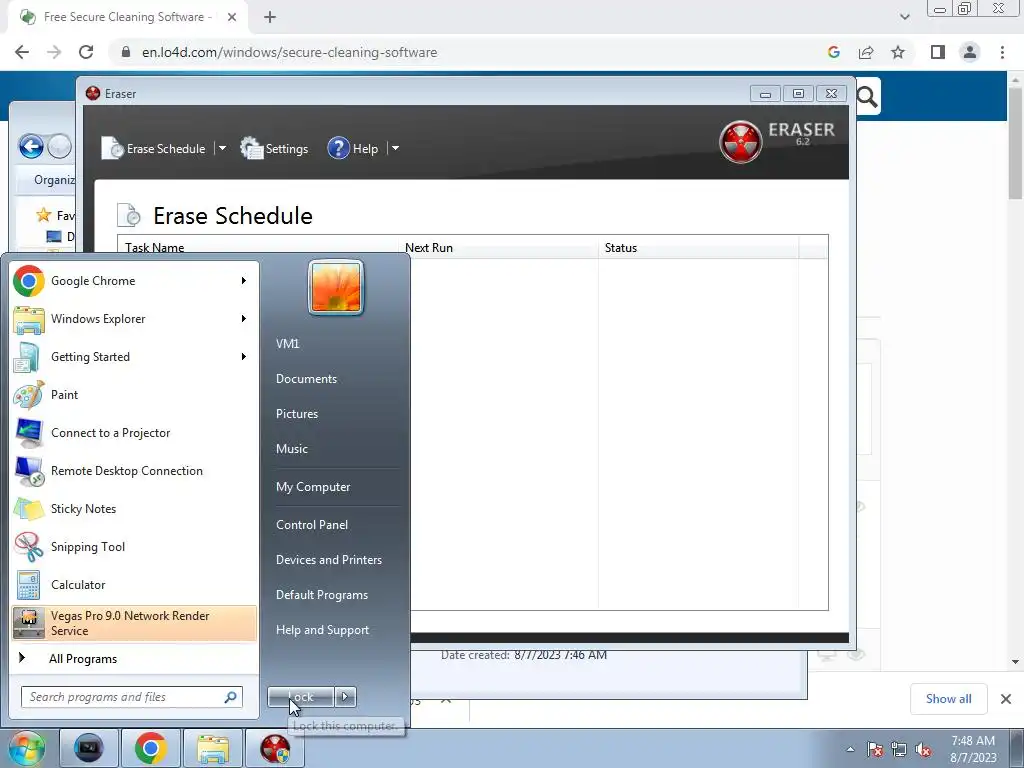Switch to Chrome on the taskbar
The height and width of the screenshot is (768, 1024).
150,748
